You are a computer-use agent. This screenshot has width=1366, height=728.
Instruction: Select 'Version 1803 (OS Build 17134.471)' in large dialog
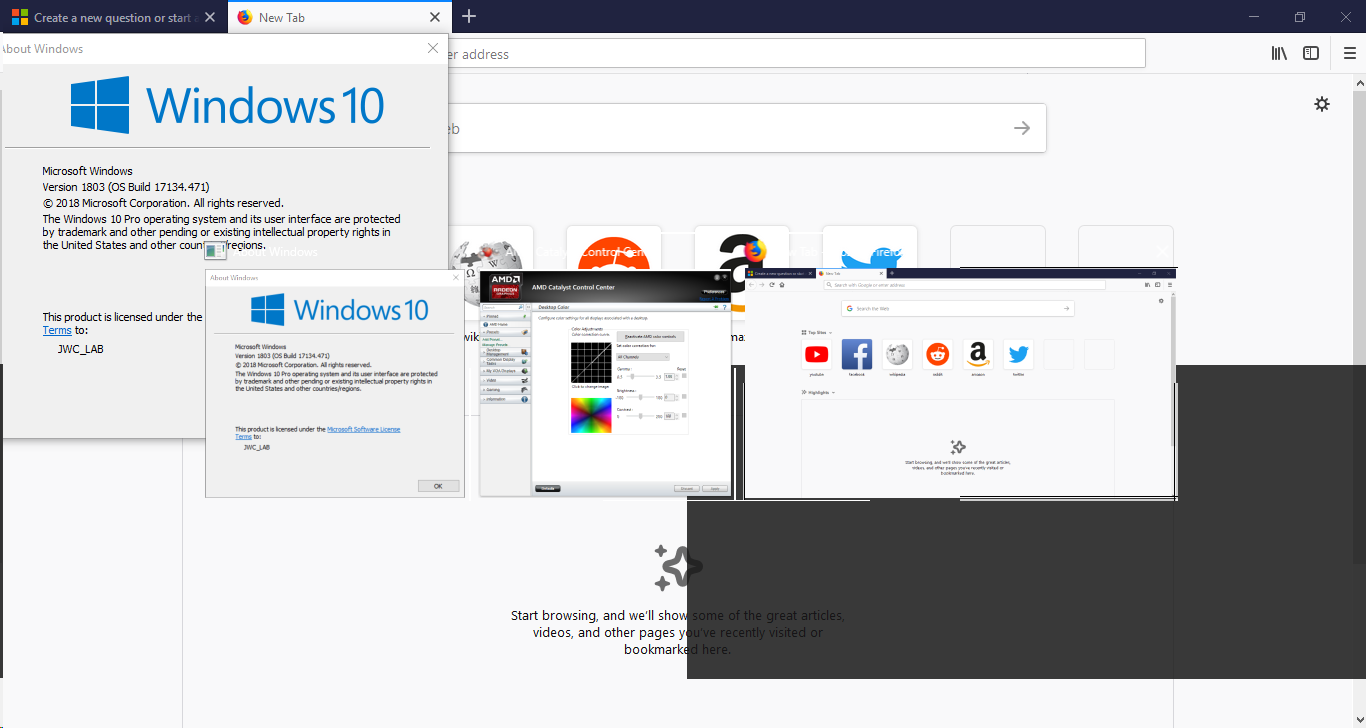(126, 186)
